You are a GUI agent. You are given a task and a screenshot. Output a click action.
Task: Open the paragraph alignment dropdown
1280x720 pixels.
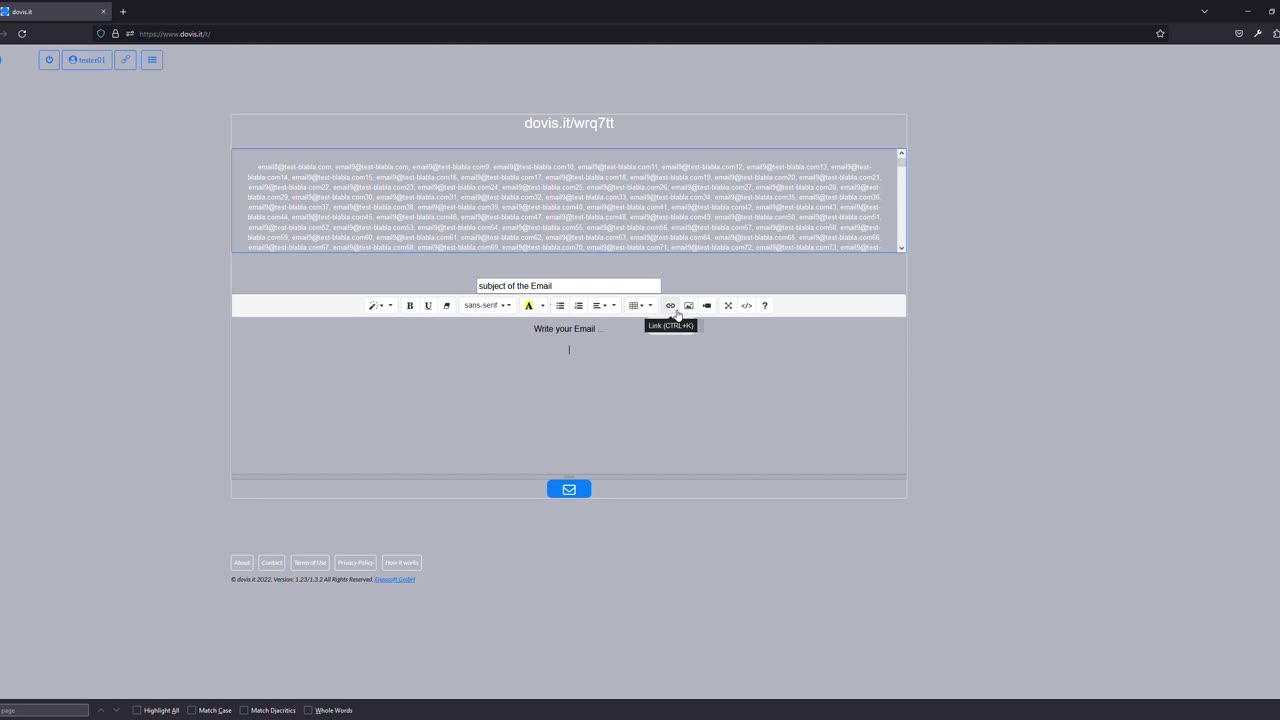(x=604, y=306)
